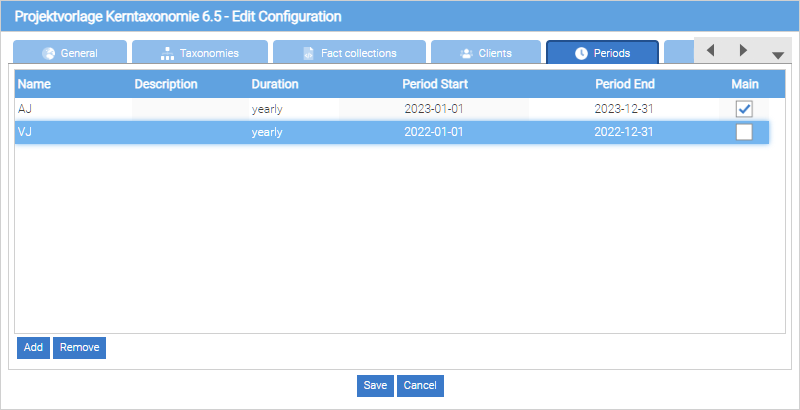Click the Period End column header
800x410 pixels.
tap(624, 84)
